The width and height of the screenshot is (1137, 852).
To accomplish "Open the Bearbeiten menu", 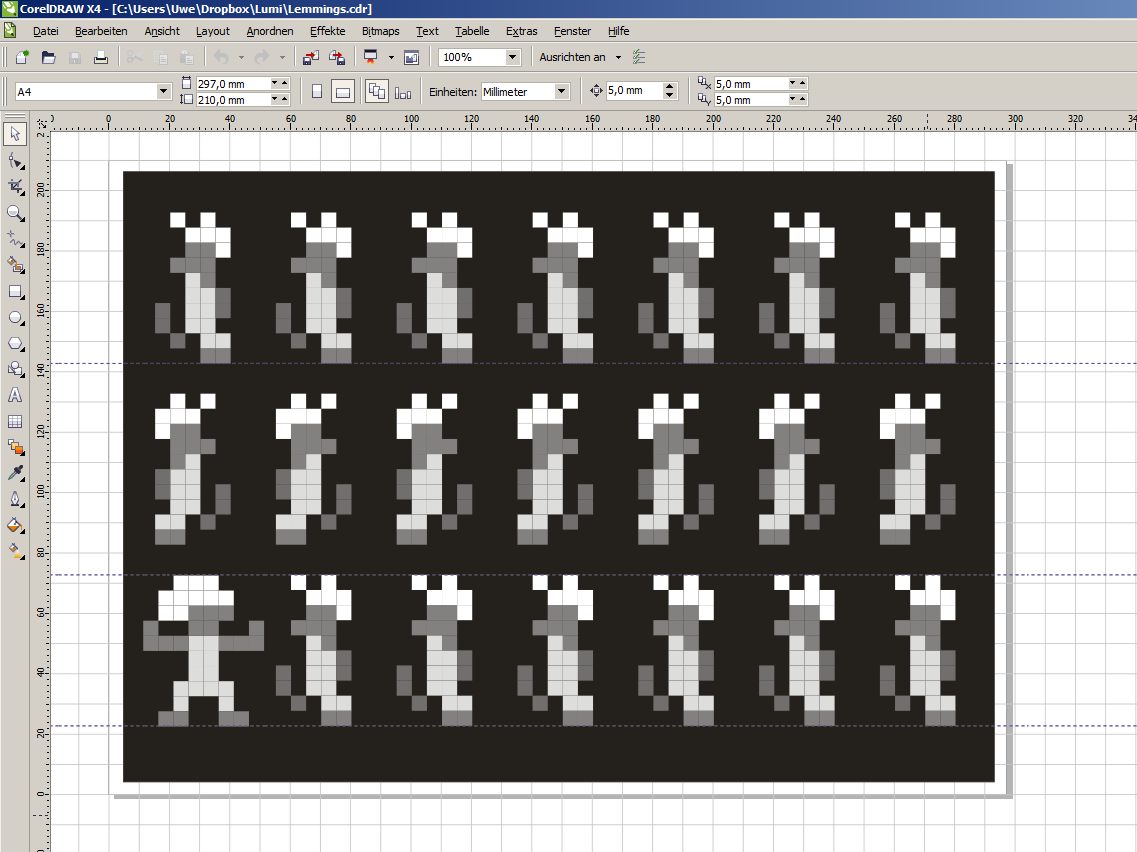I will 101,31.
